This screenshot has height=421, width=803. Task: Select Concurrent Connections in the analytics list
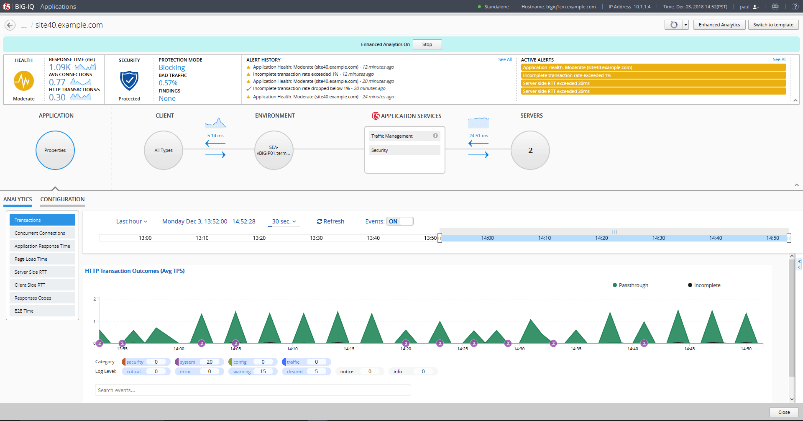[x=41, y=232]
